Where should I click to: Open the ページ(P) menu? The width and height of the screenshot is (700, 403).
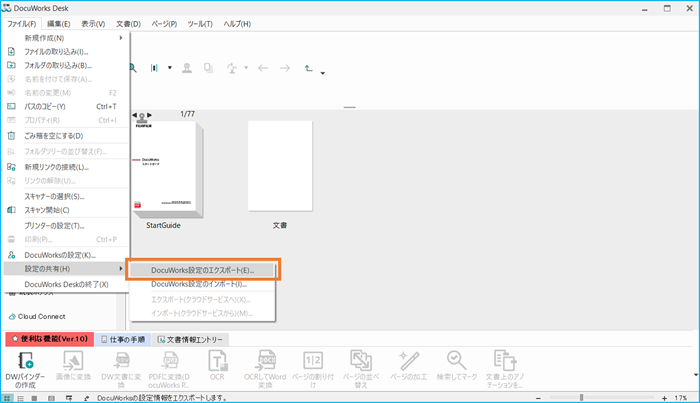[x=164, y=24]
